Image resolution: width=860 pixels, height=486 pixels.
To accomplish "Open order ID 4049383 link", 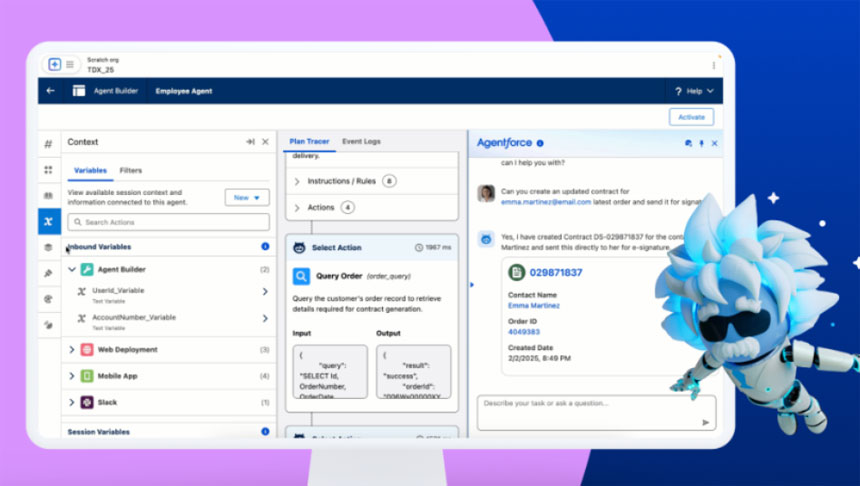I will point(524,332).
